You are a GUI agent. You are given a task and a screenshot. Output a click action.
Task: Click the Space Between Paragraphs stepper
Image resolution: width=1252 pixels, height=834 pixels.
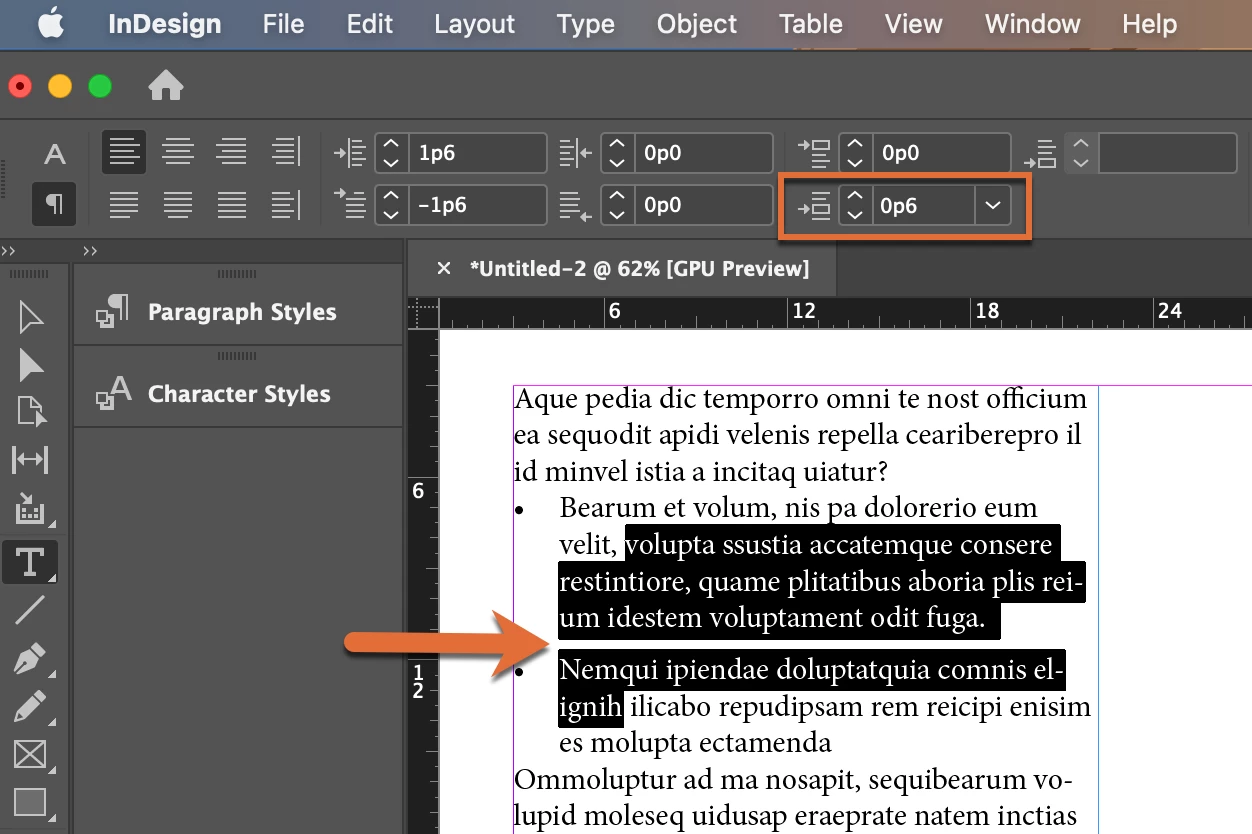[854, 206]
